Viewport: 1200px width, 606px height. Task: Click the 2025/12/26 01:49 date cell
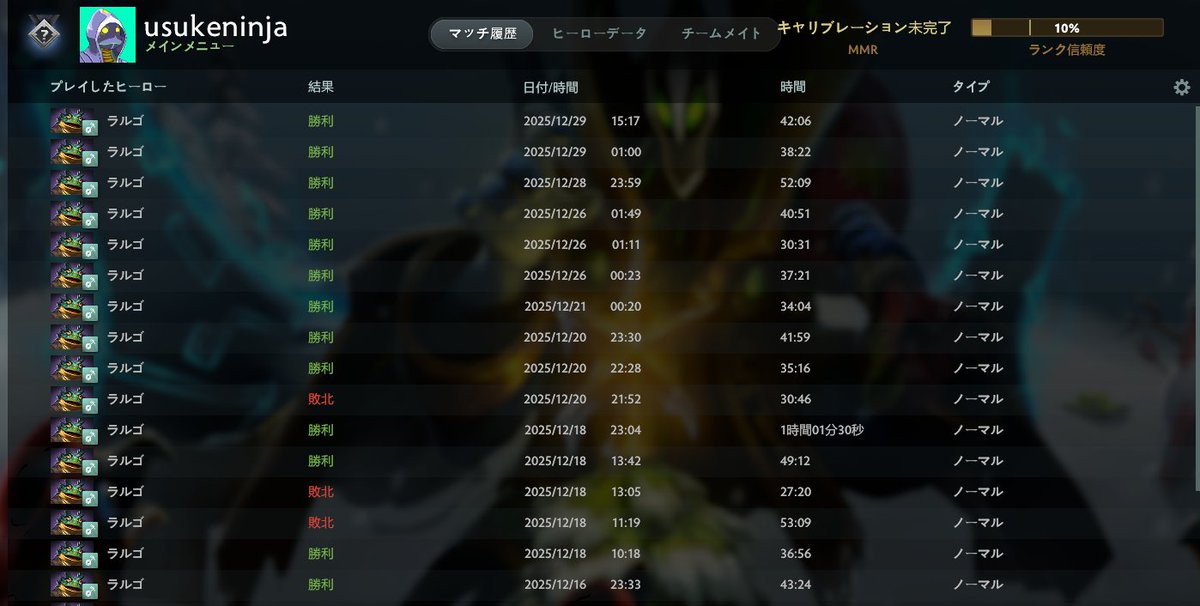click(x=582, y=213)
